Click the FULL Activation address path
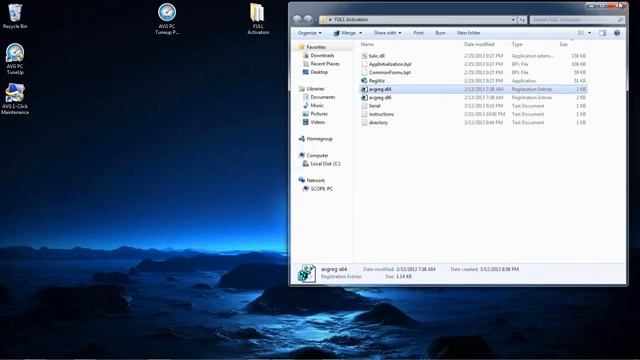This screenshot has width=640, height=360. [x=351, y=20]
